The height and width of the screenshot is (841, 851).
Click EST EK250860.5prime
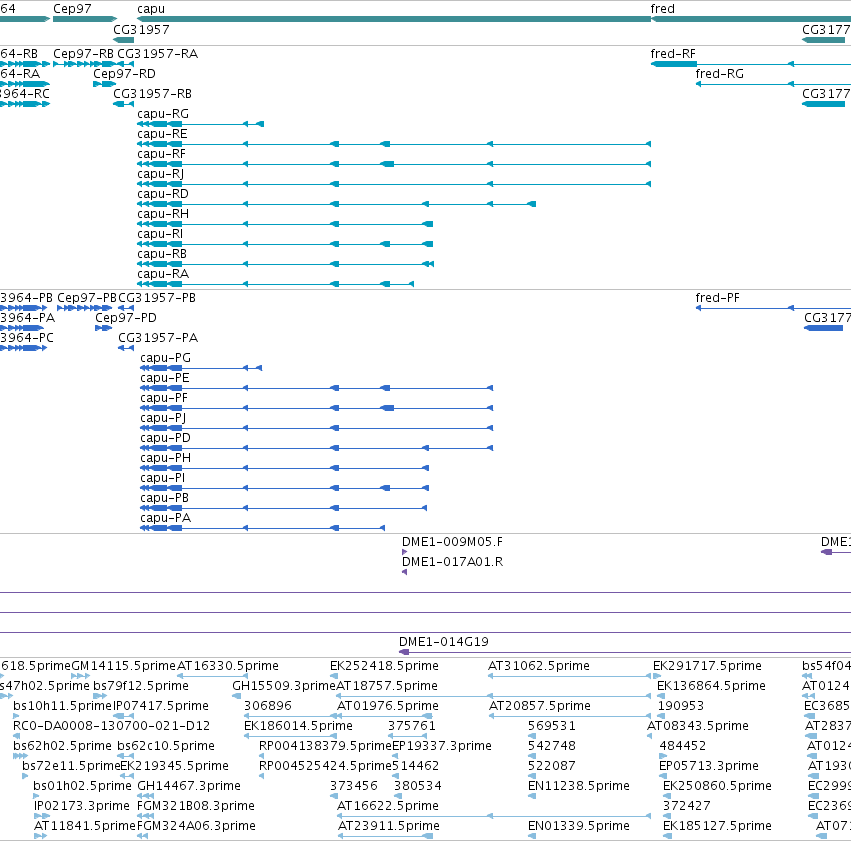[x=717, y=786]
